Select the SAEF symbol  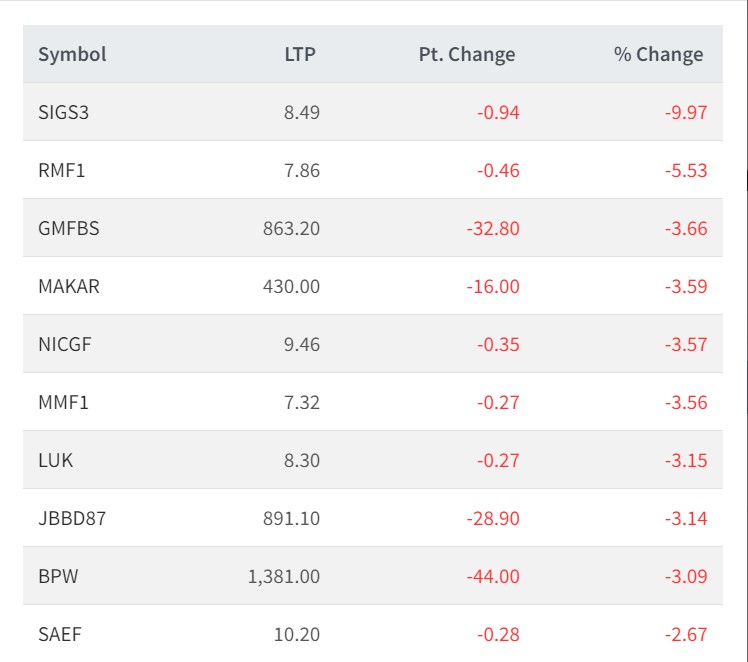pyautogui.click(x=59, y=634)
